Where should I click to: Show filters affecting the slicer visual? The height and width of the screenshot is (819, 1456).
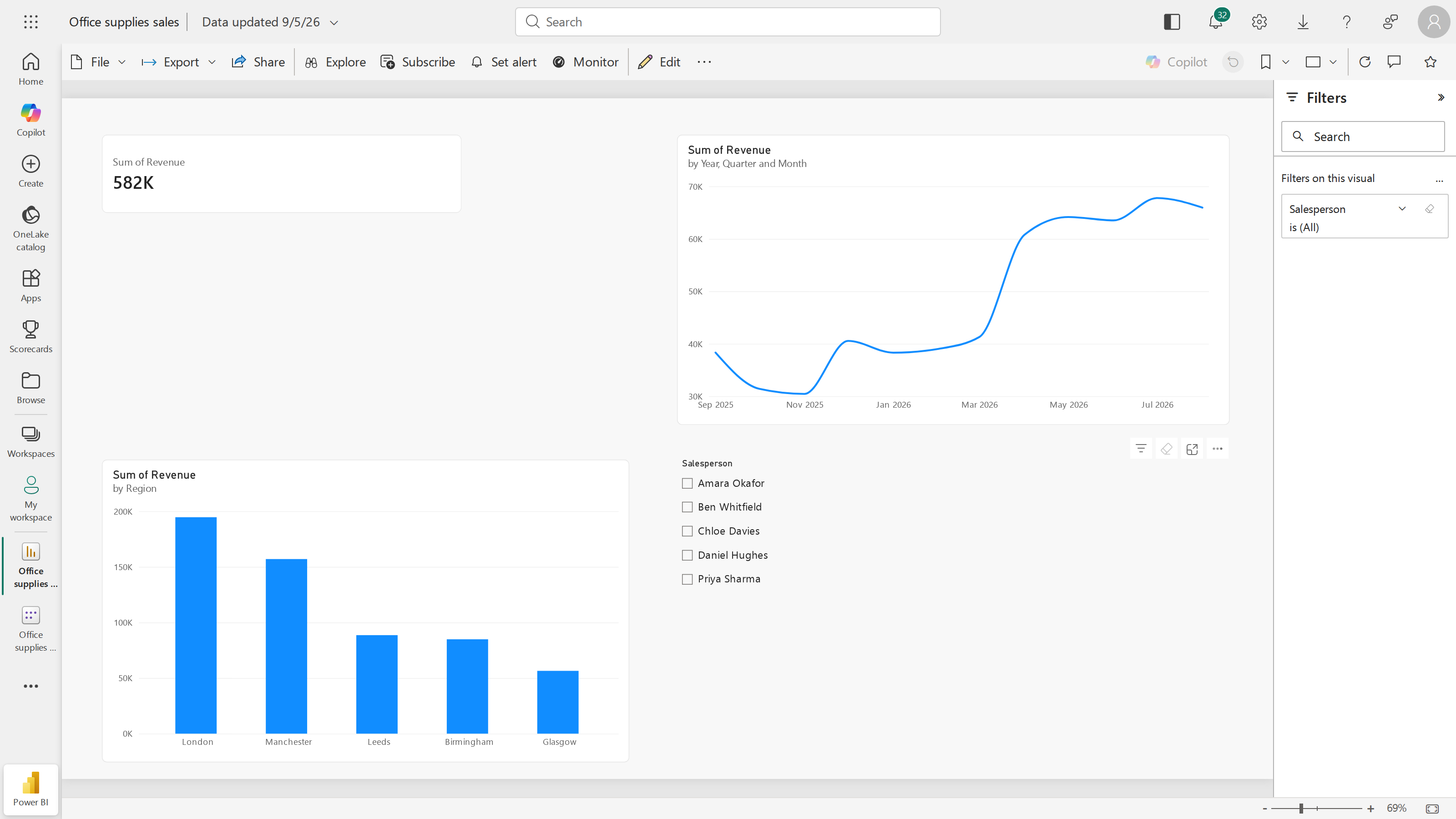point(1141,449)
